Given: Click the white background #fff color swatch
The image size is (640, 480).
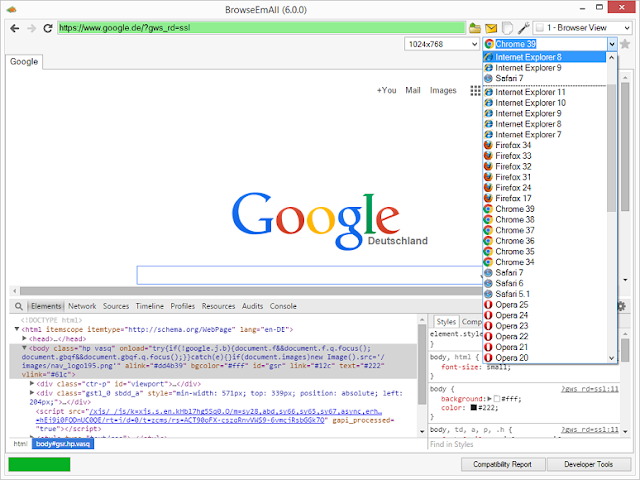Looking at the screenshot, I should click(497, 399).
